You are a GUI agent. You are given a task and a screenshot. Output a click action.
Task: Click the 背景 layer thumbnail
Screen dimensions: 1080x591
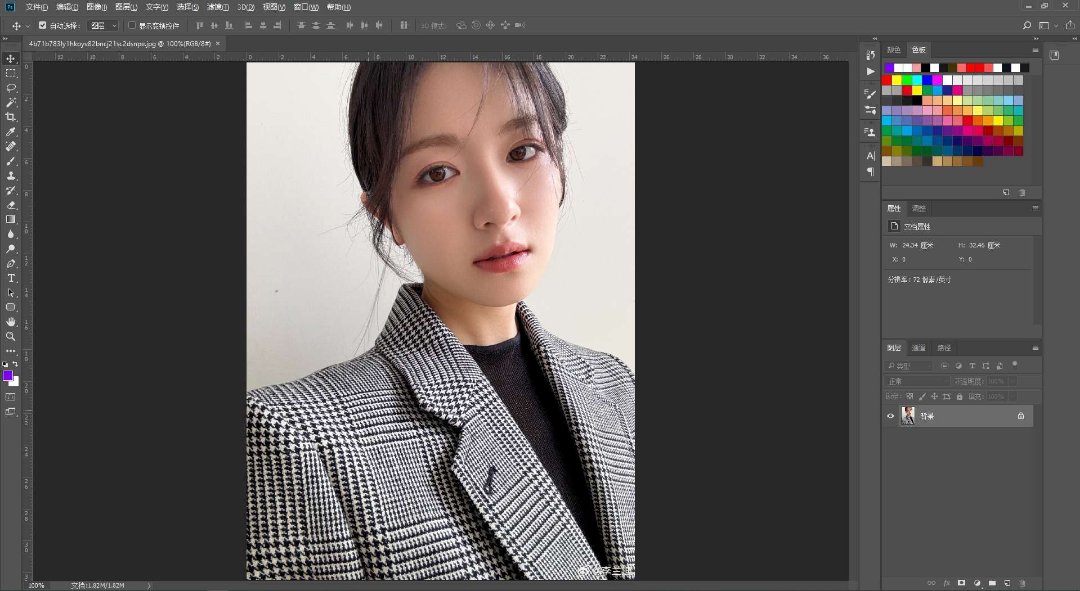tap(908, 416)
